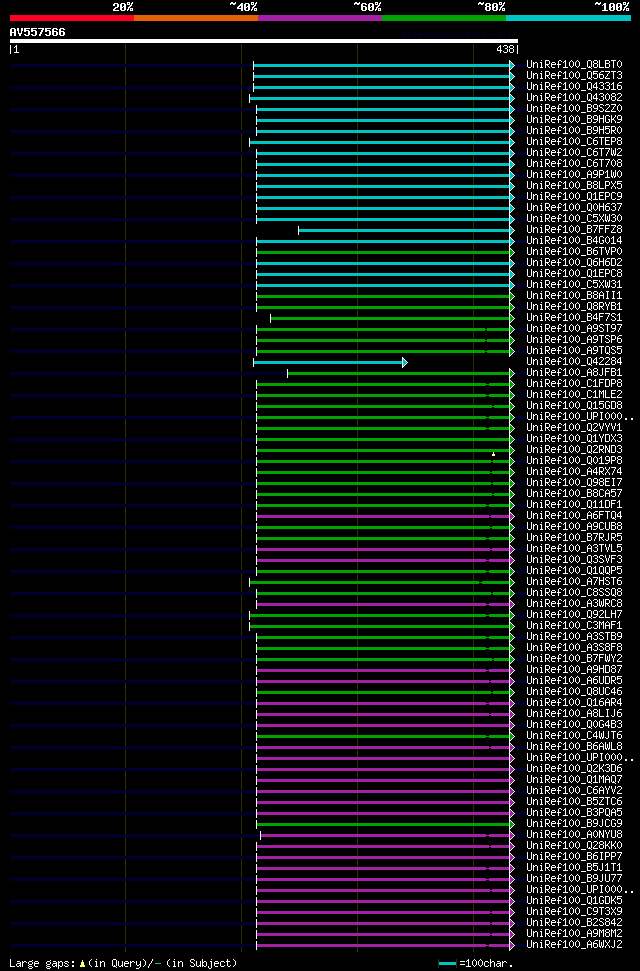Select the UniRef100_B9H5R0 label
This screenshot has height=971, width=640.
pos(574,131)
